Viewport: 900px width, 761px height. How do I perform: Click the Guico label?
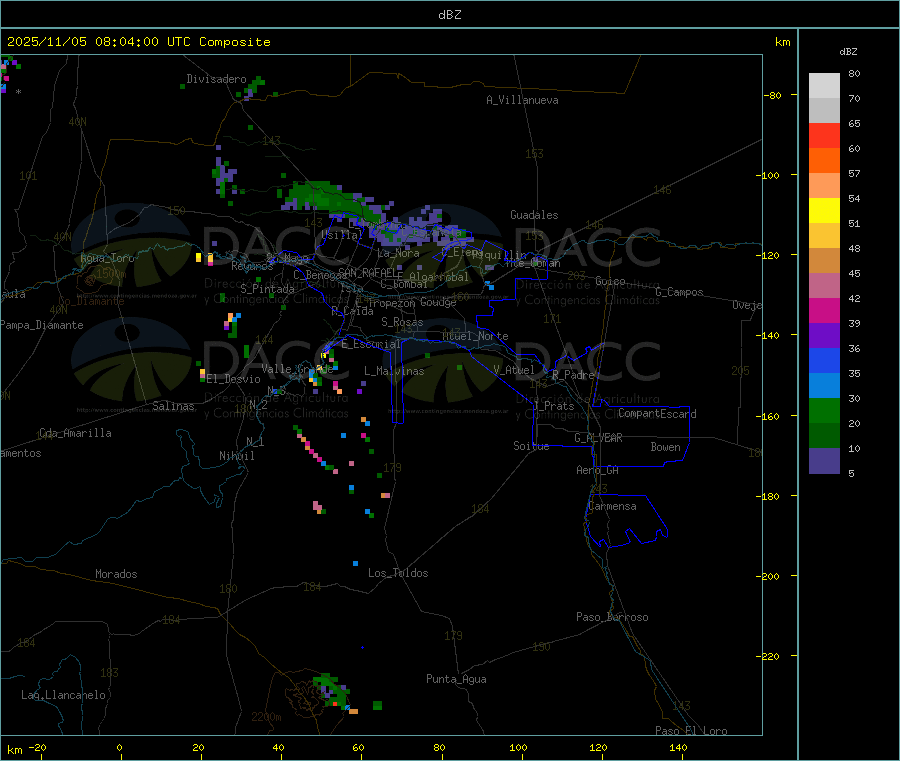click(x=610, y=281)
